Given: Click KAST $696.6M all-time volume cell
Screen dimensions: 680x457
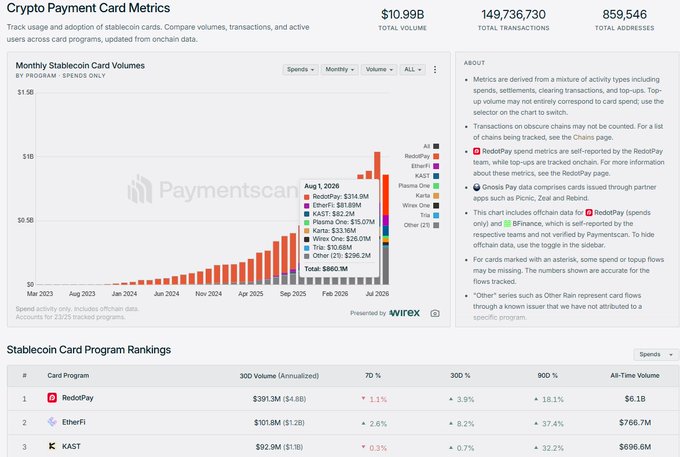Looking at the screenshot, I should tap(635, 447).
